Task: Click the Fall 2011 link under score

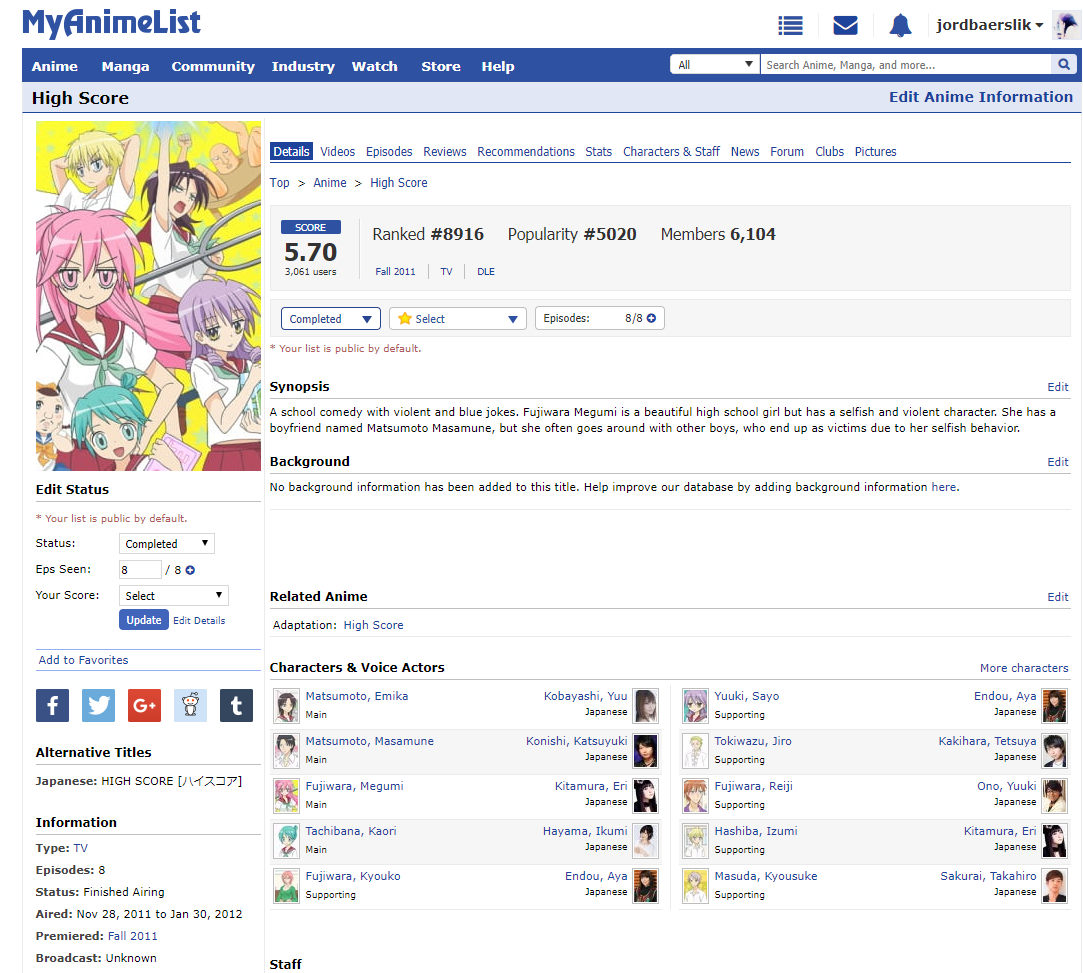Action: pyautogui.click(x=395, y=271)
